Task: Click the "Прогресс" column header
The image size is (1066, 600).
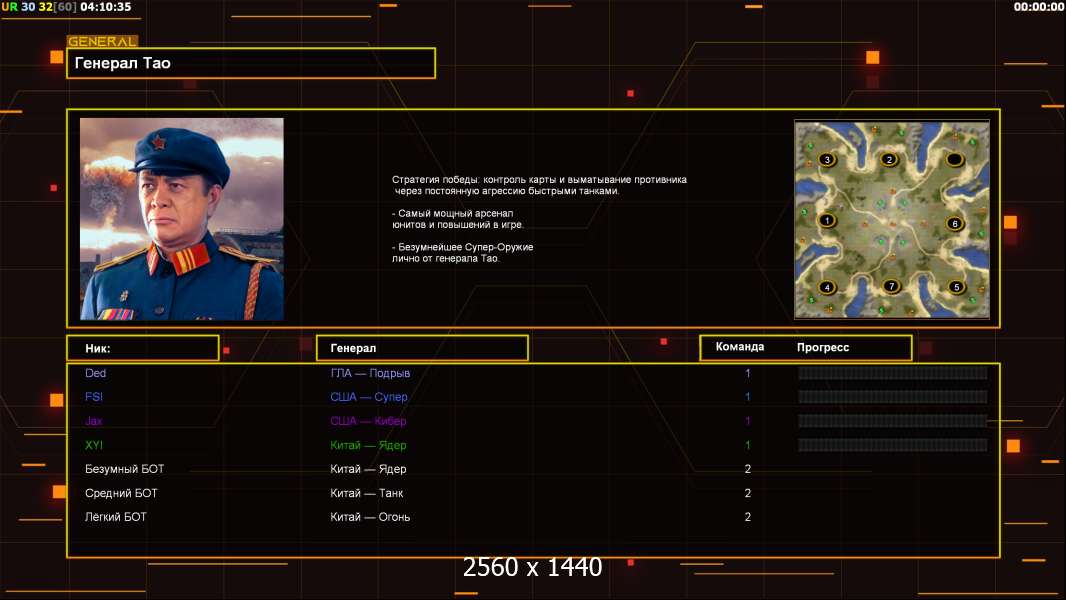Action: [x=823, y=347]
